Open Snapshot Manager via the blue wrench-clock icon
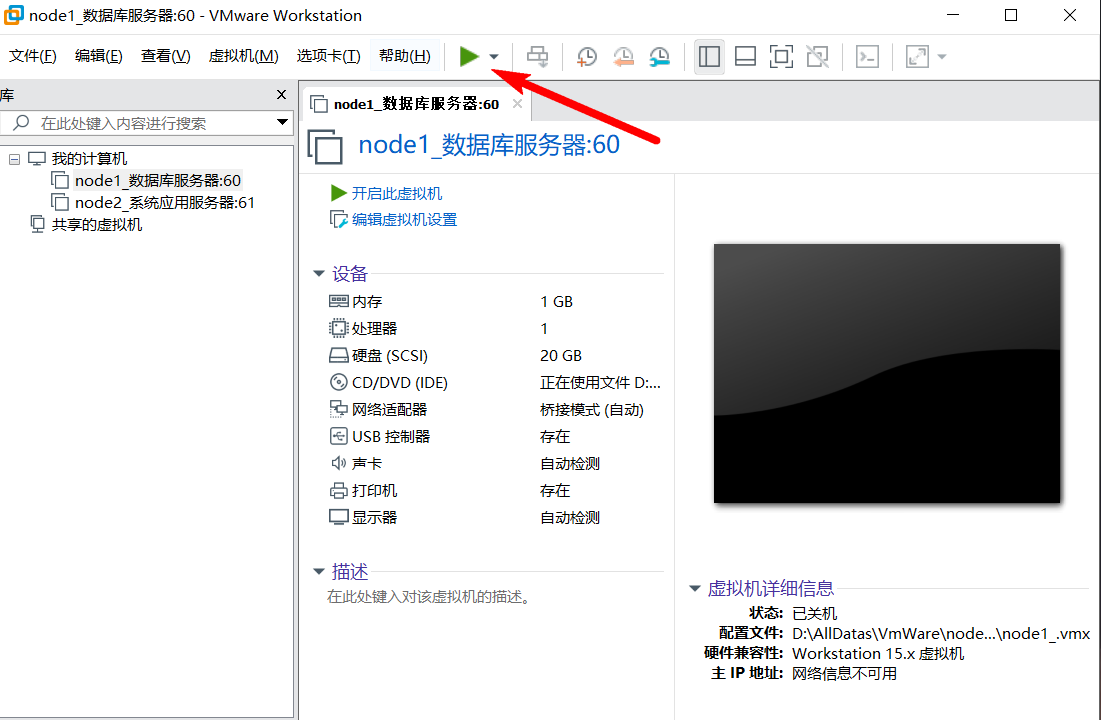Image resolution: width=1101 pixels, height=720 pixels. pyautogui.click(x=659, y=57)
